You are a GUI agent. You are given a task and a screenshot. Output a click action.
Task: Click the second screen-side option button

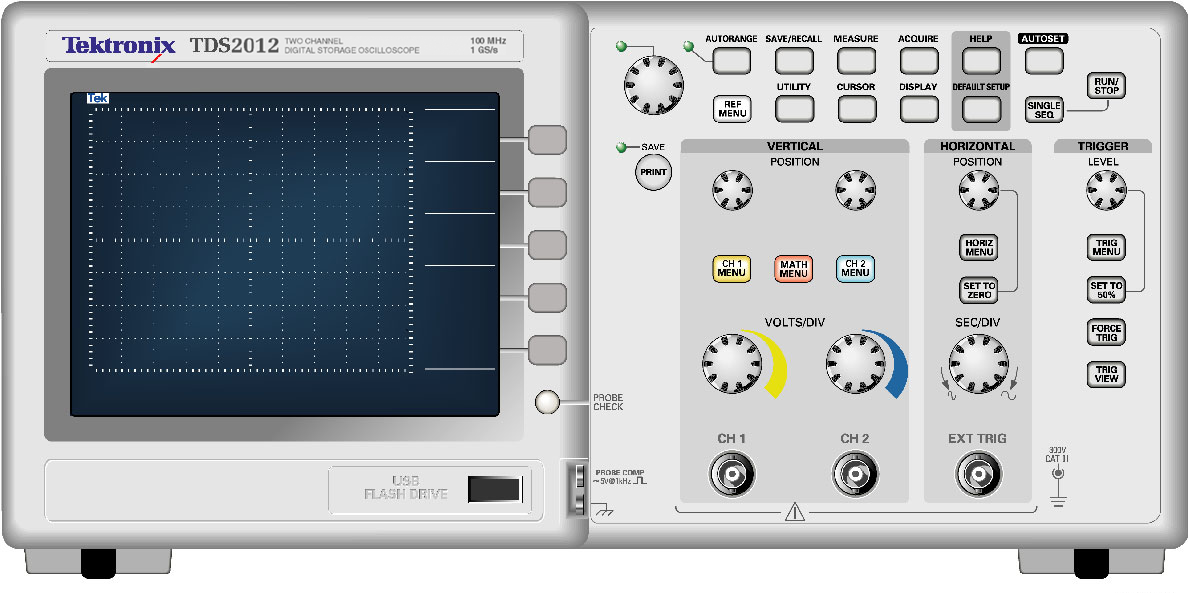[548, 192]
